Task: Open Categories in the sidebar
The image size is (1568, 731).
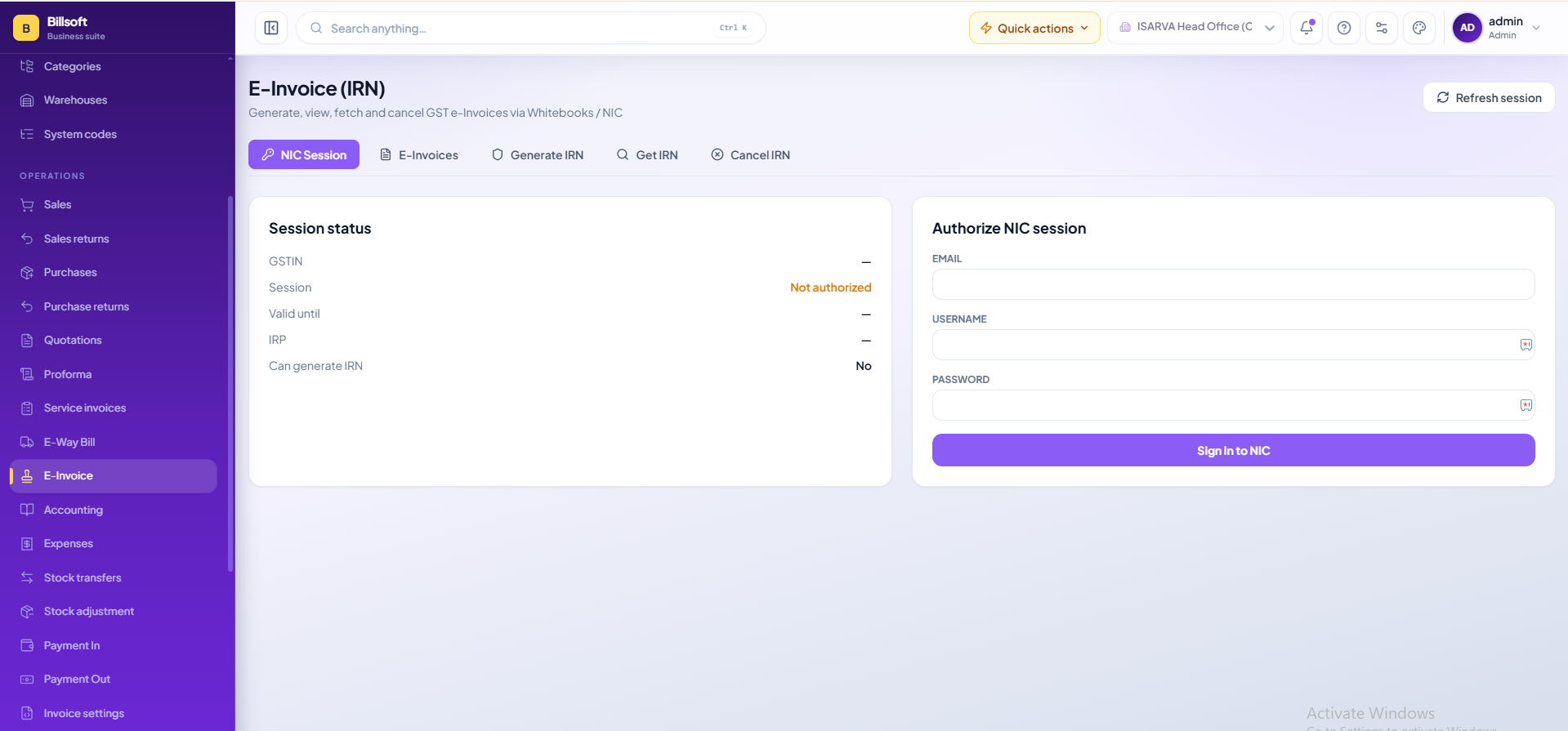Action: click(x=114, y=66)
